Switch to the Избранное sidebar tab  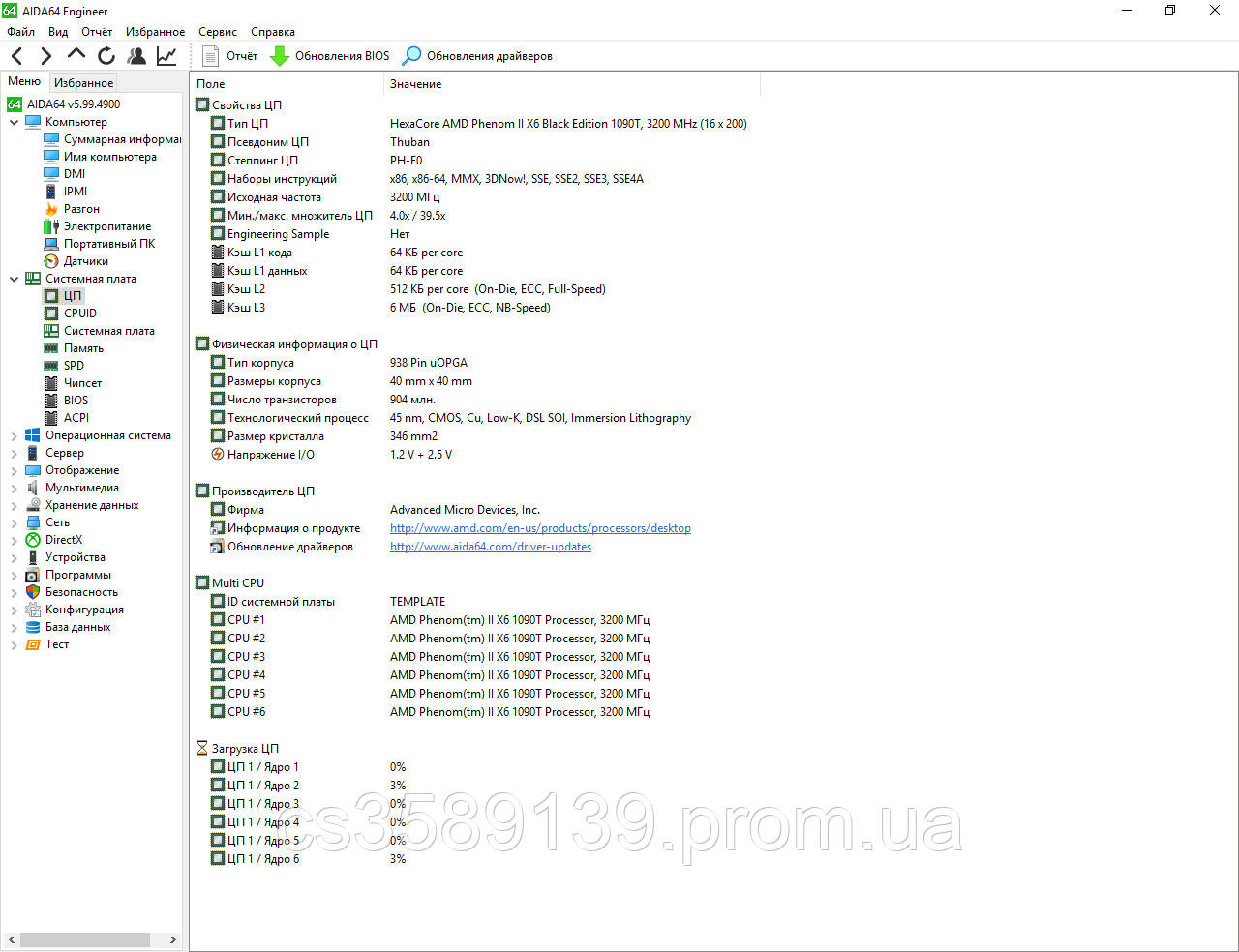[x=83, y=83]
